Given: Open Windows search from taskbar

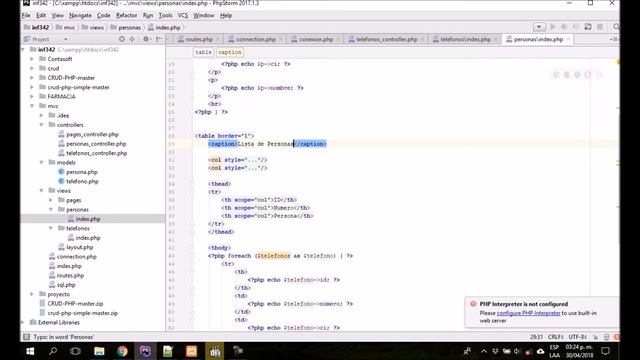Looking at the screenshot, I should point(53,351).
